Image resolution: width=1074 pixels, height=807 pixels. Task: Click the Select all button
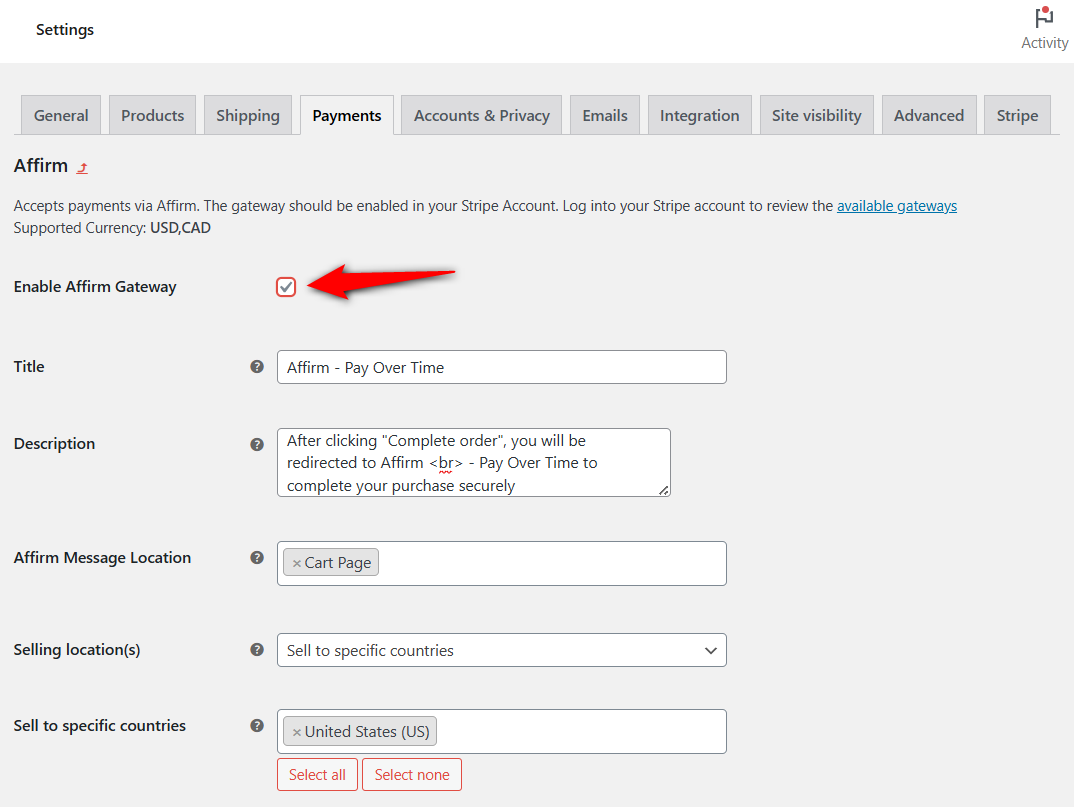pyautogui.click(x=317, y=775)
